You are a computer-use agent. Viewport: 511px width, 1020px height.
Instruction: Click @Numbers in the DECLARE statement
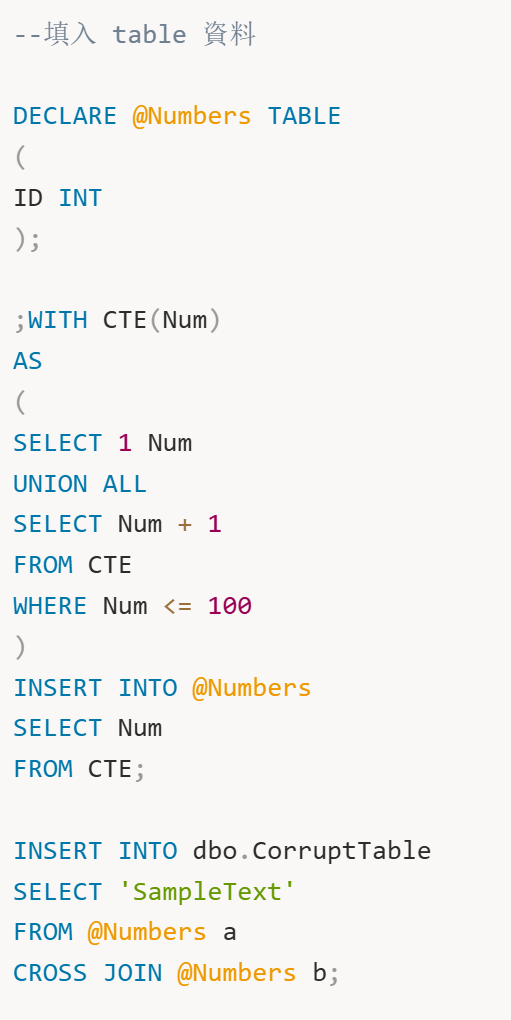pos(192,116)
